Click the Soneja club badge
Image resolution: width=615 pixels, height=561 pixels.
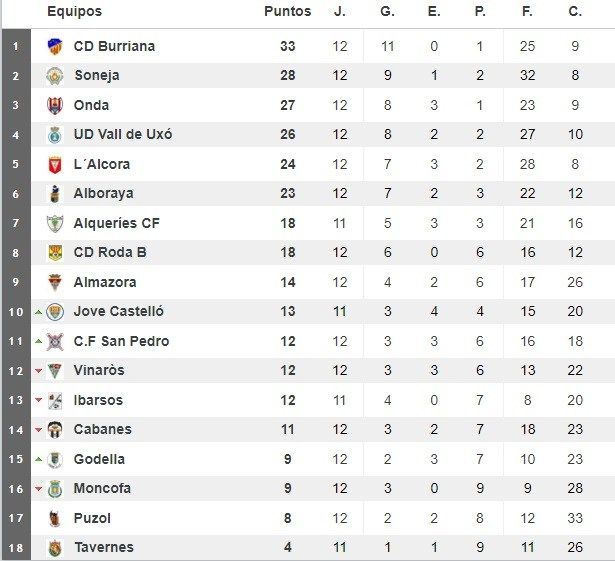click(55, 76)
